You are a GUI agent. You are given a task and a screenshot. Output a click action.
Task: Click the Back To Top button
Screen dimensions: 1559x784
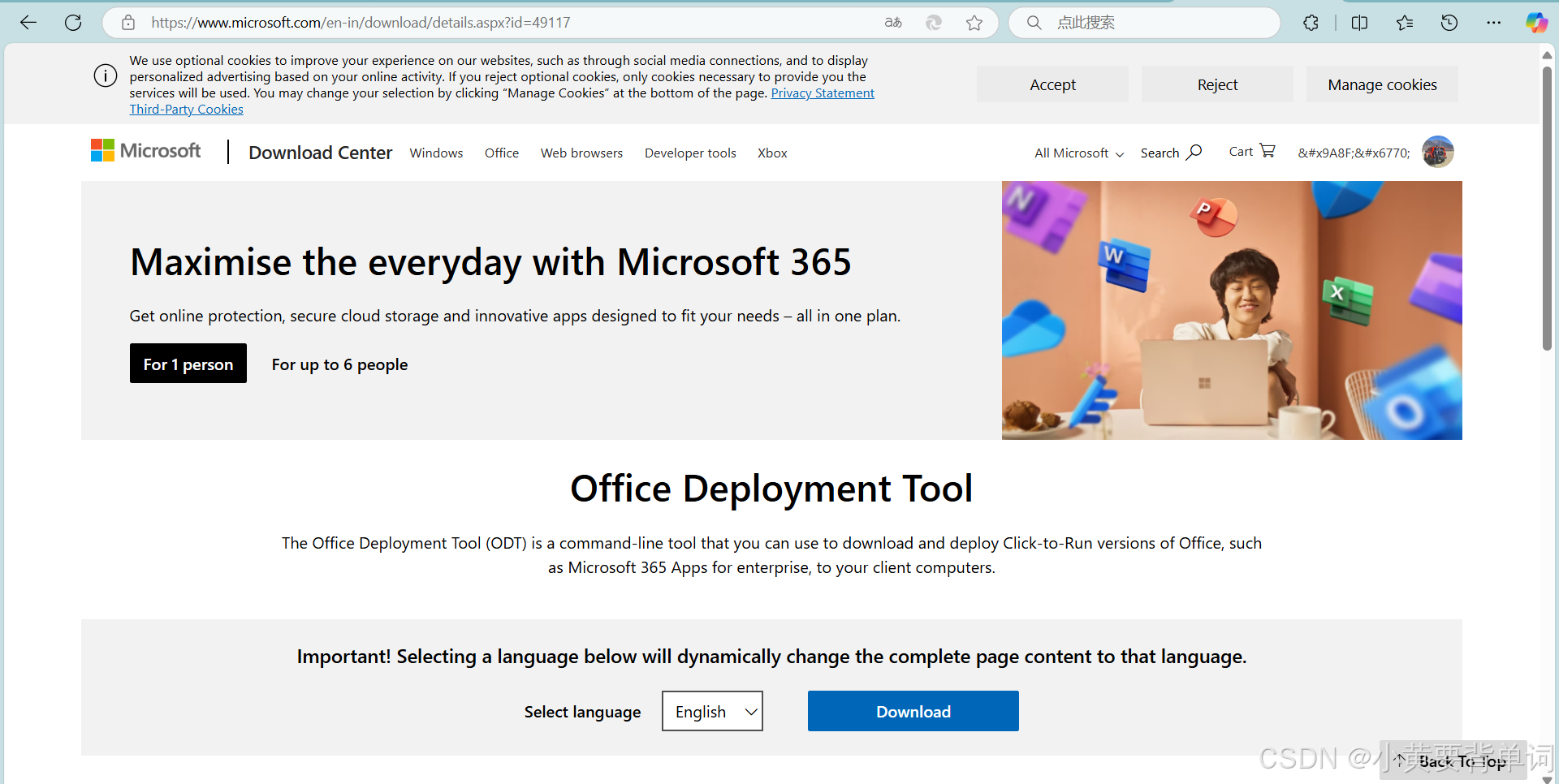pos(1453,760)
